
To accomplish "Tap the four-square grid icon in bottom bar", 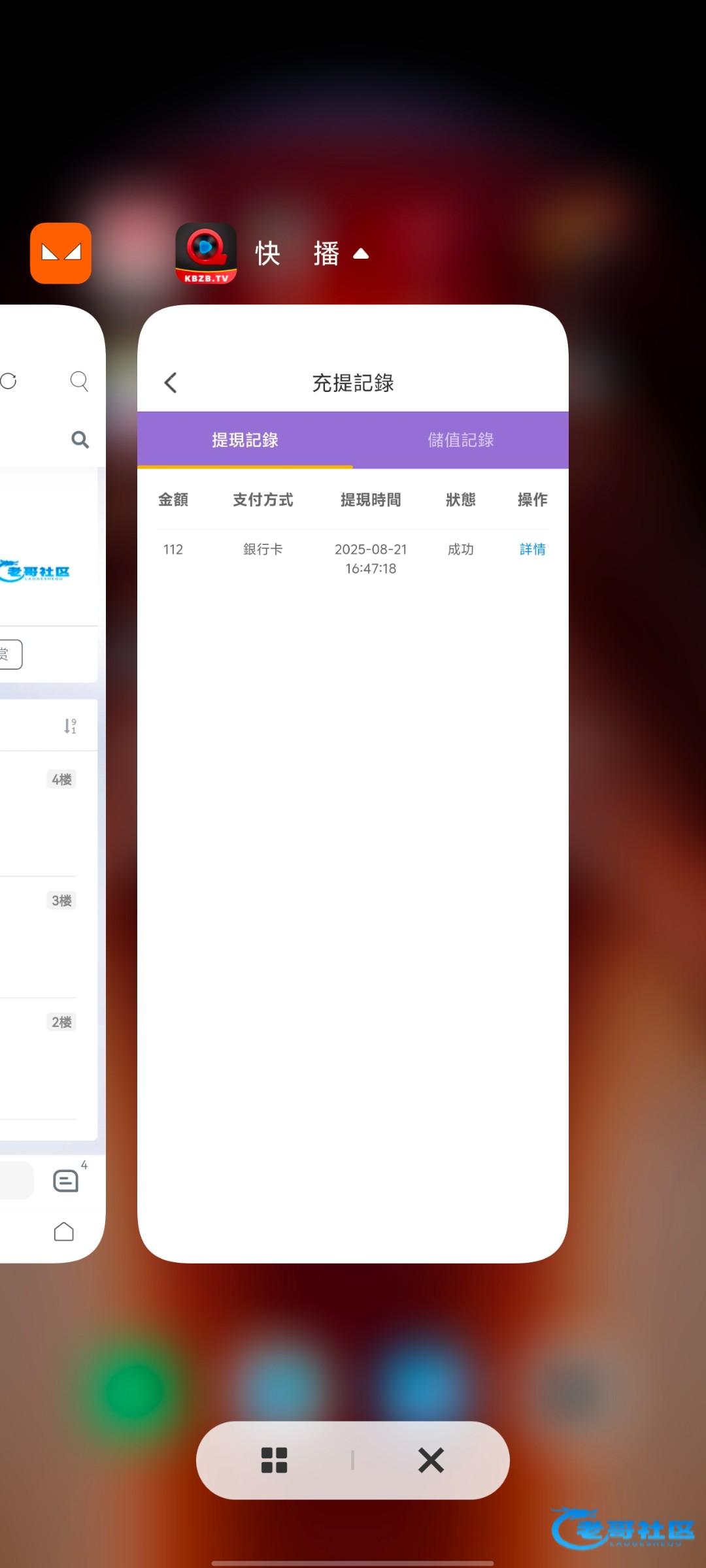I will click(275, 1460).
